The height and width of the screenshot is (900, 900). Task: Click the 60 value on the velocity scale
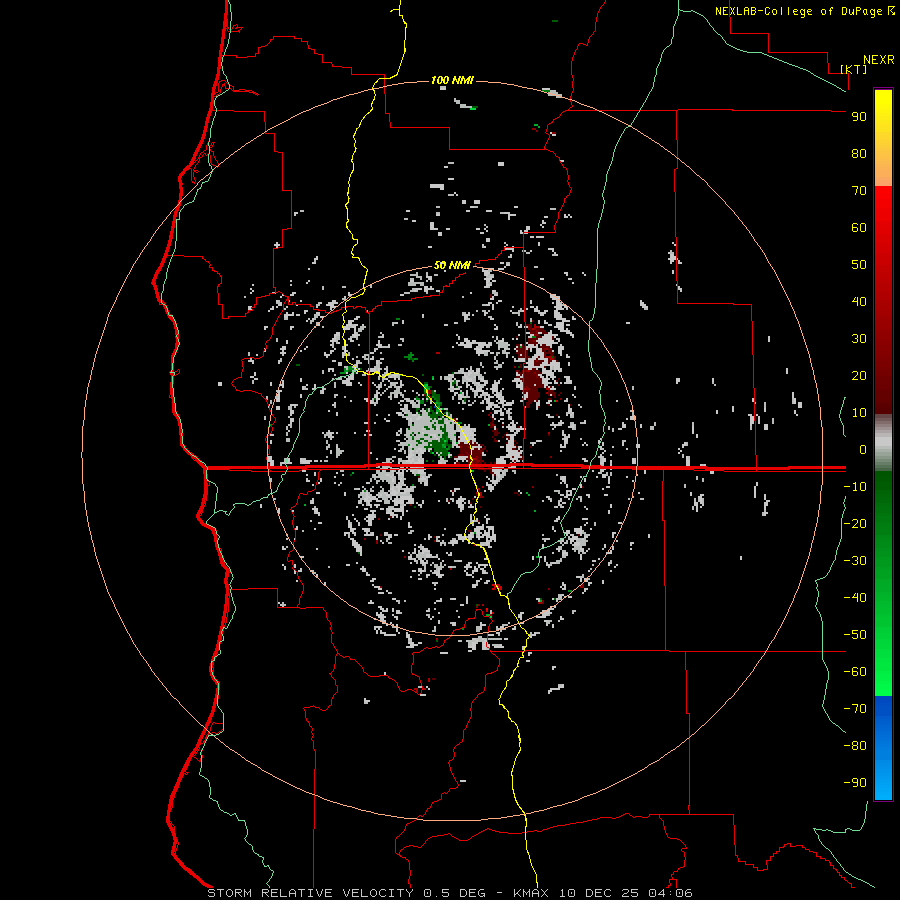[x=859, y=227]
